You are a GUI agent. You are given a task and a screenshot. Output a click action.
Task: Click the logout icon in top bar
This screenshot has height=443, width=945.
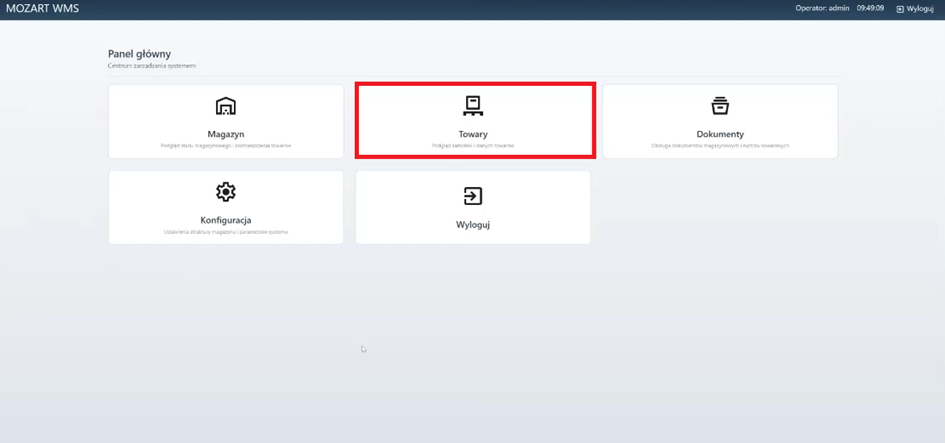pyautogui.click(x=900, y=9)
